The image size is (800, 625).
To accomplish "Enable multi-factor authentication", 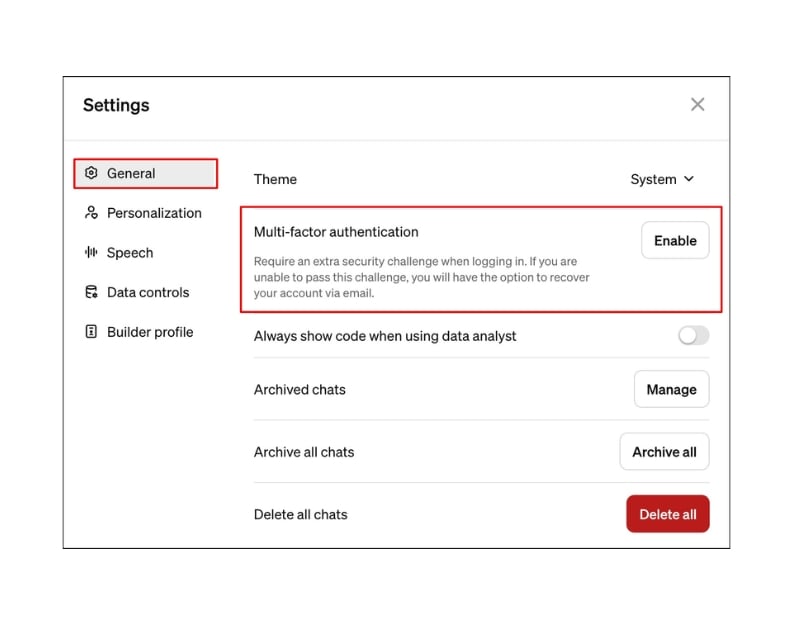I will (675, 240).
